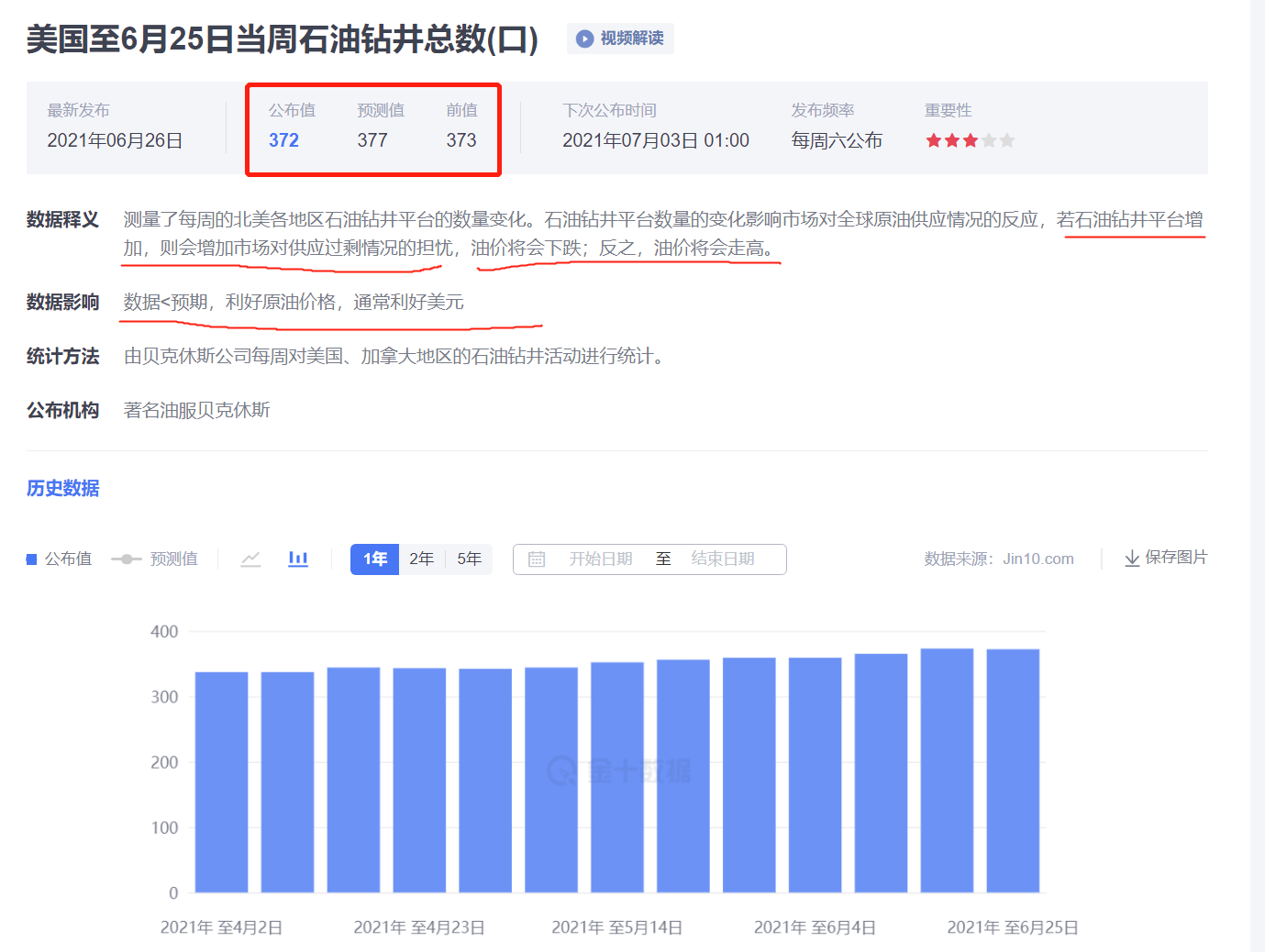Click the 统计方法 label
This screenshot has width=1265, height=952.
(x=63, y=356)
